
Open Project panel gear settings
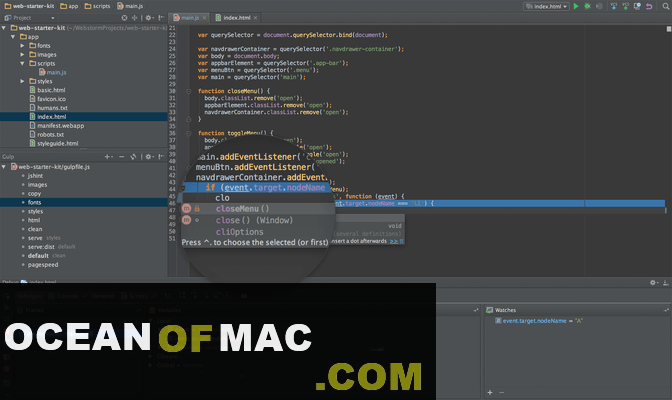click(149, 18)
